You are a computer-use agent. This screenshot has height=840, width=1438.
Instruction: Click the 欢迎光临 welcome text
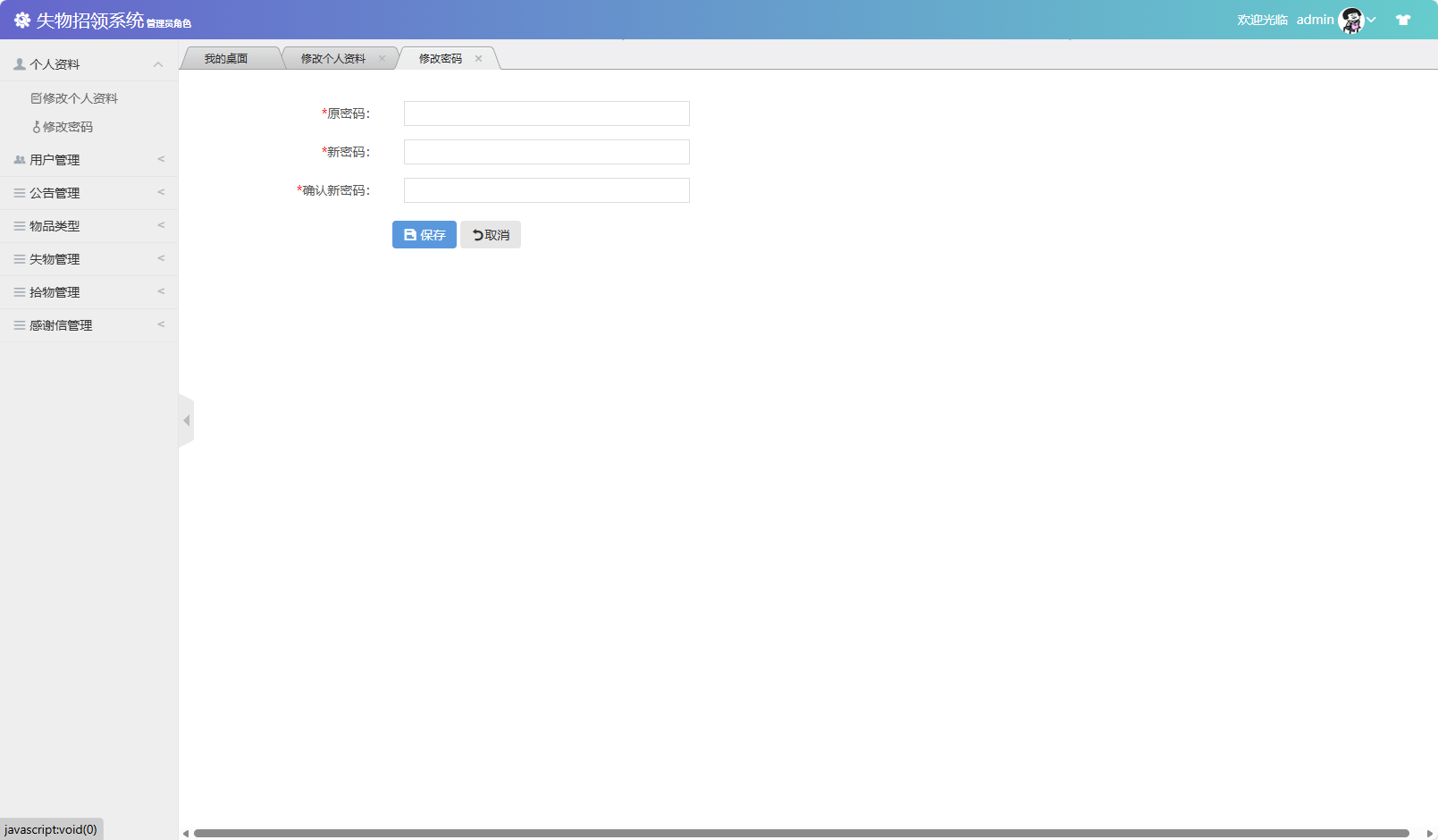pos(1263,20)
